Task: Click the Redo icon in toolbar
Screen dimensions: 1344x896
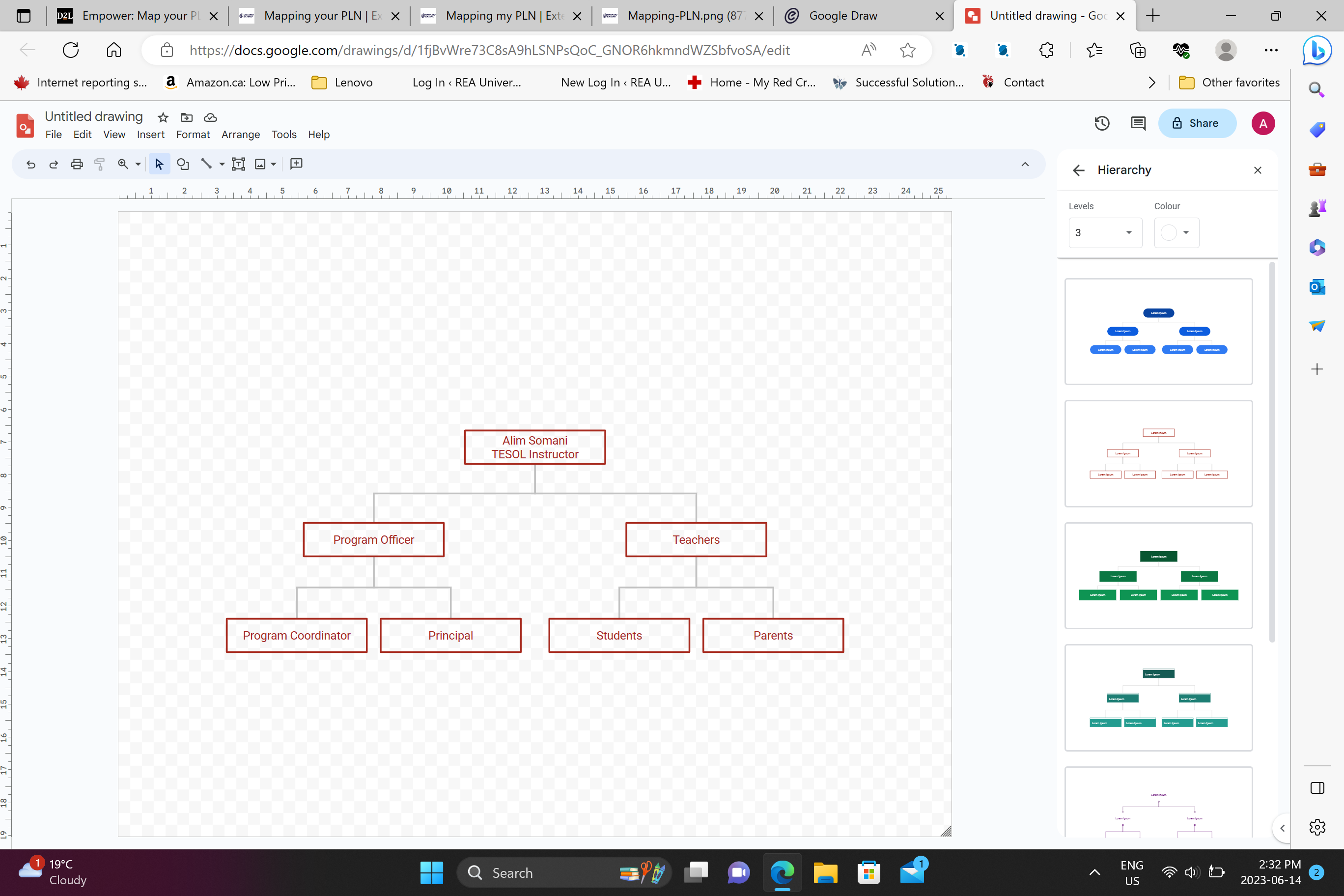Action: coord(54,165)
